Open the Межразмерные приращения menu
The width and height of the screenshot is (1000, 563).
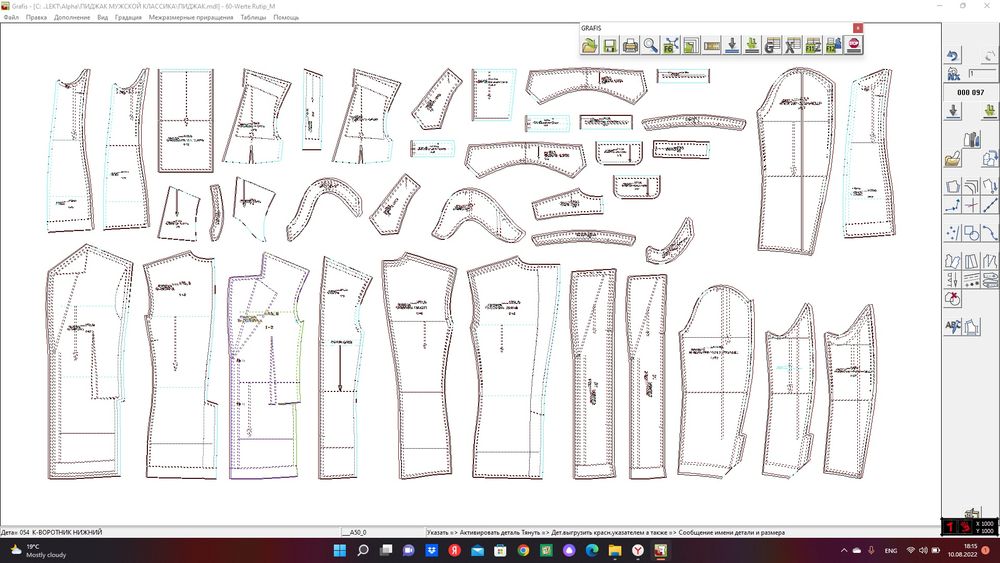coord(191,17)
